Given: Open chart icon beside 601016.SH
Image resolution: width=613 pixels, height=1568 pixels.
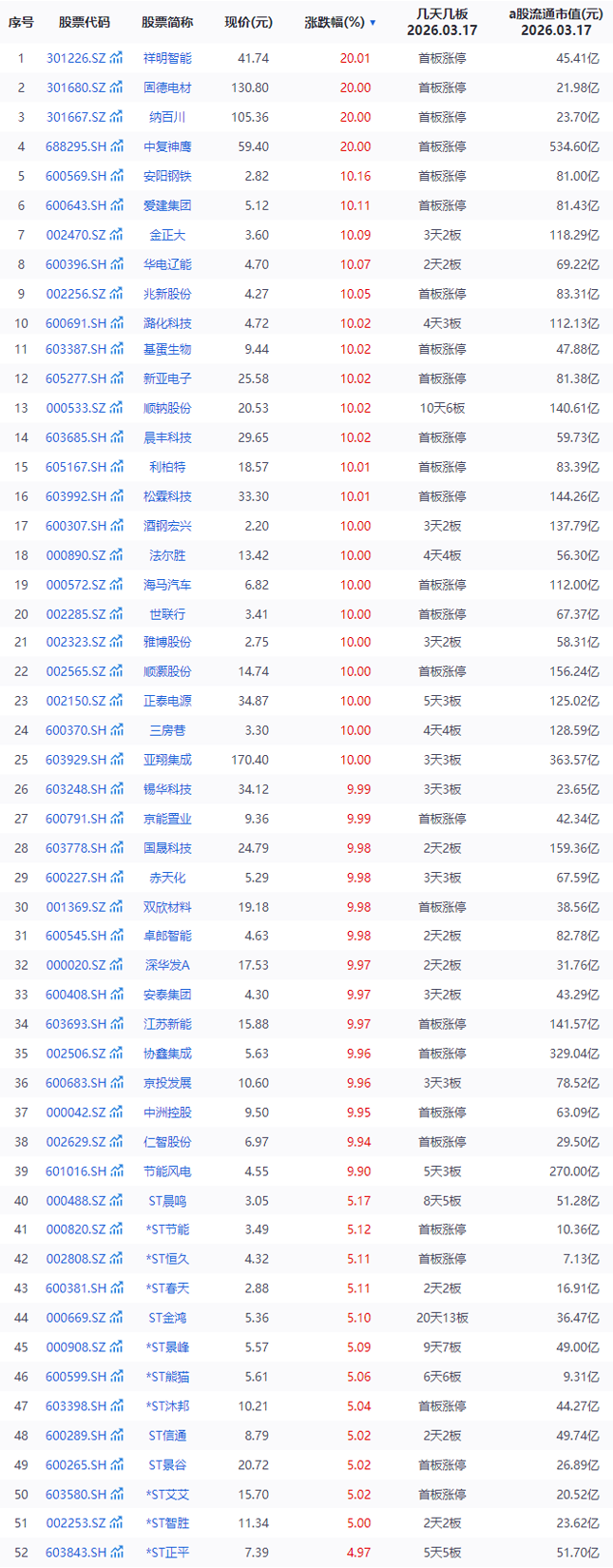Looking at the screenshot, I should coord(116,1171).
